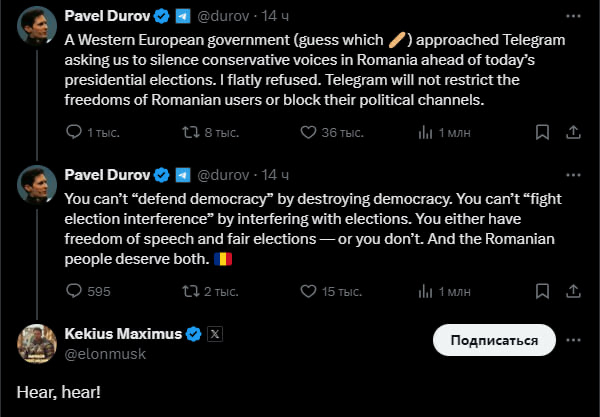The height and width of the screenshot is (417, 600).
Task: View analytics of first tweet (1 млн)
Action: (425, 132)
